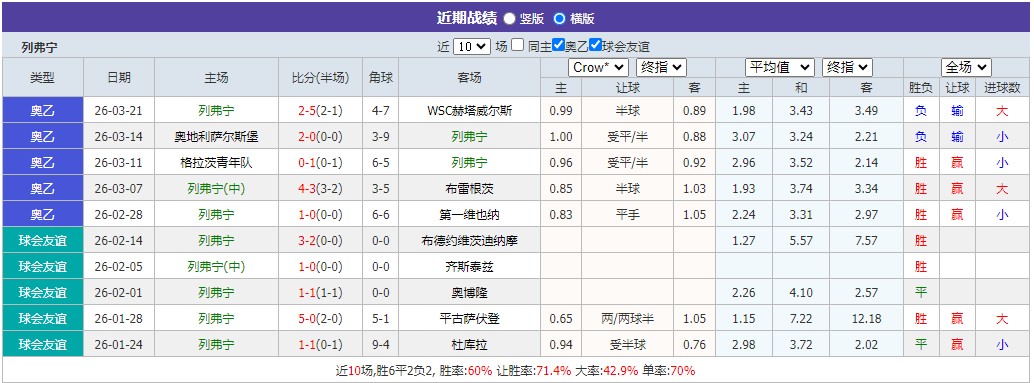Viewport: 1034px width, 383px height.
Task: Open home team 奥地利萨尔斯堡
Action: pos(216,136)
